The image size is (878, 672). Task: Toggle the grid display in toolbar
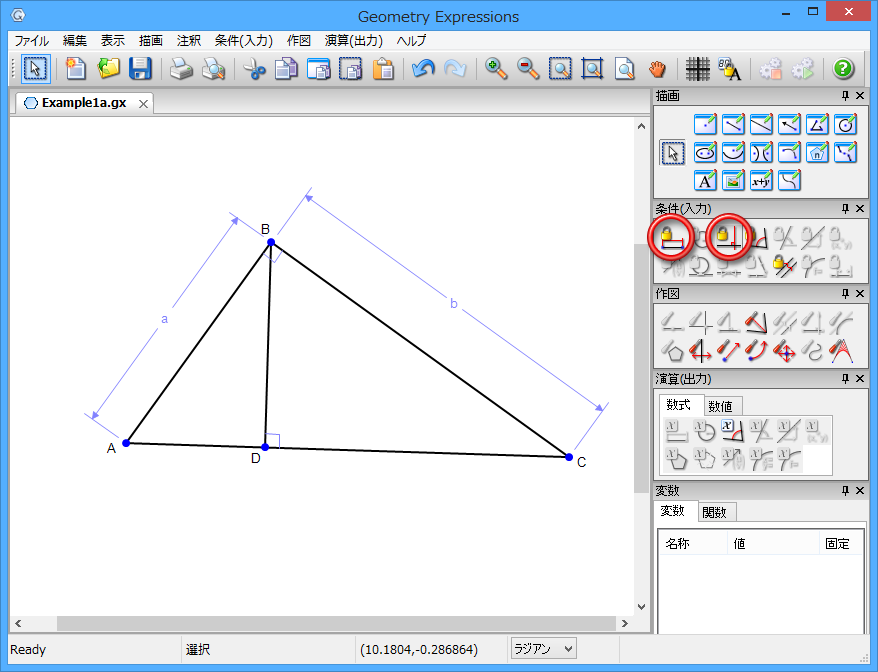click(x=698, y=69)
